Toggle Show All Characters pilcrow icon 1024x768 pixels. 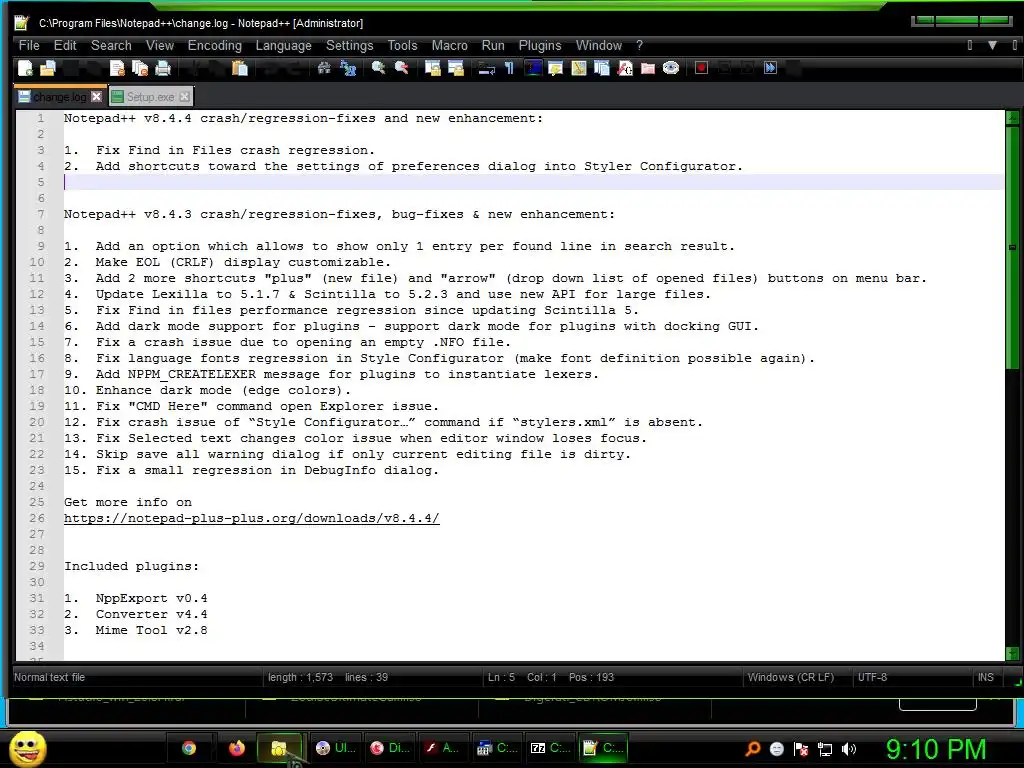point(509,68)
